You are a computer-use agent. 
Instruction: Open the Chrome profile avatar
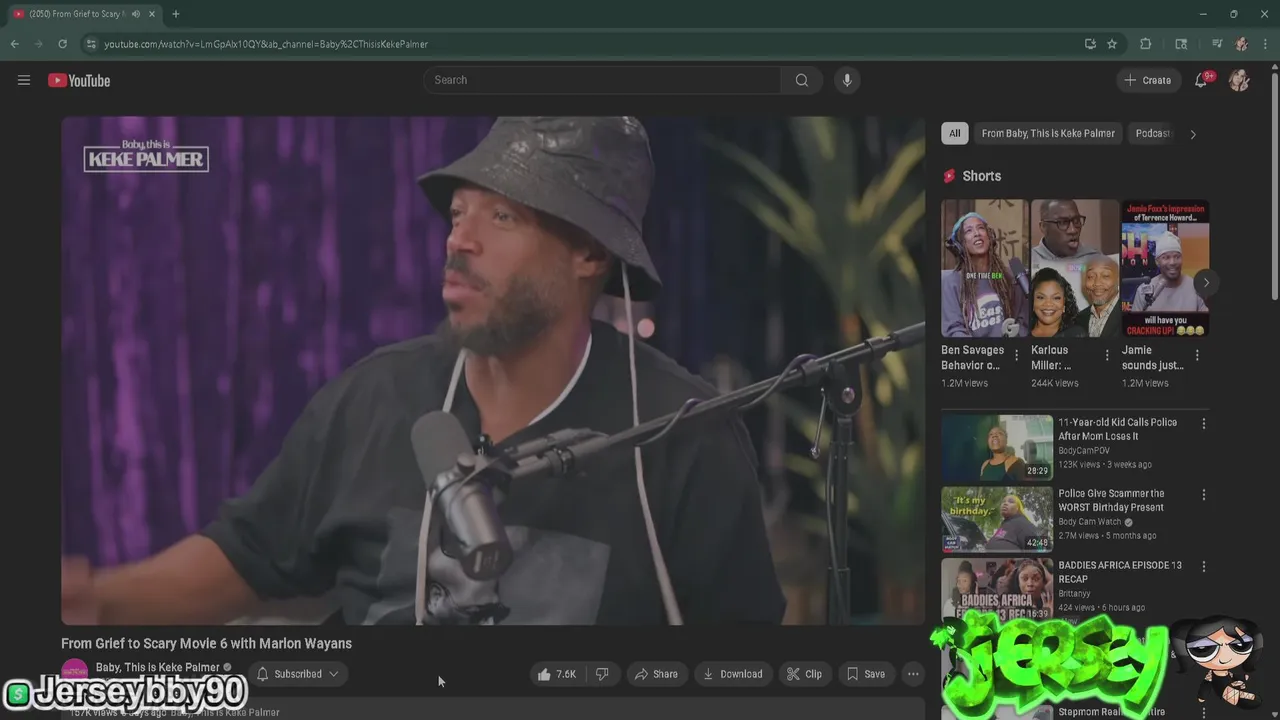pos(1241,44)
